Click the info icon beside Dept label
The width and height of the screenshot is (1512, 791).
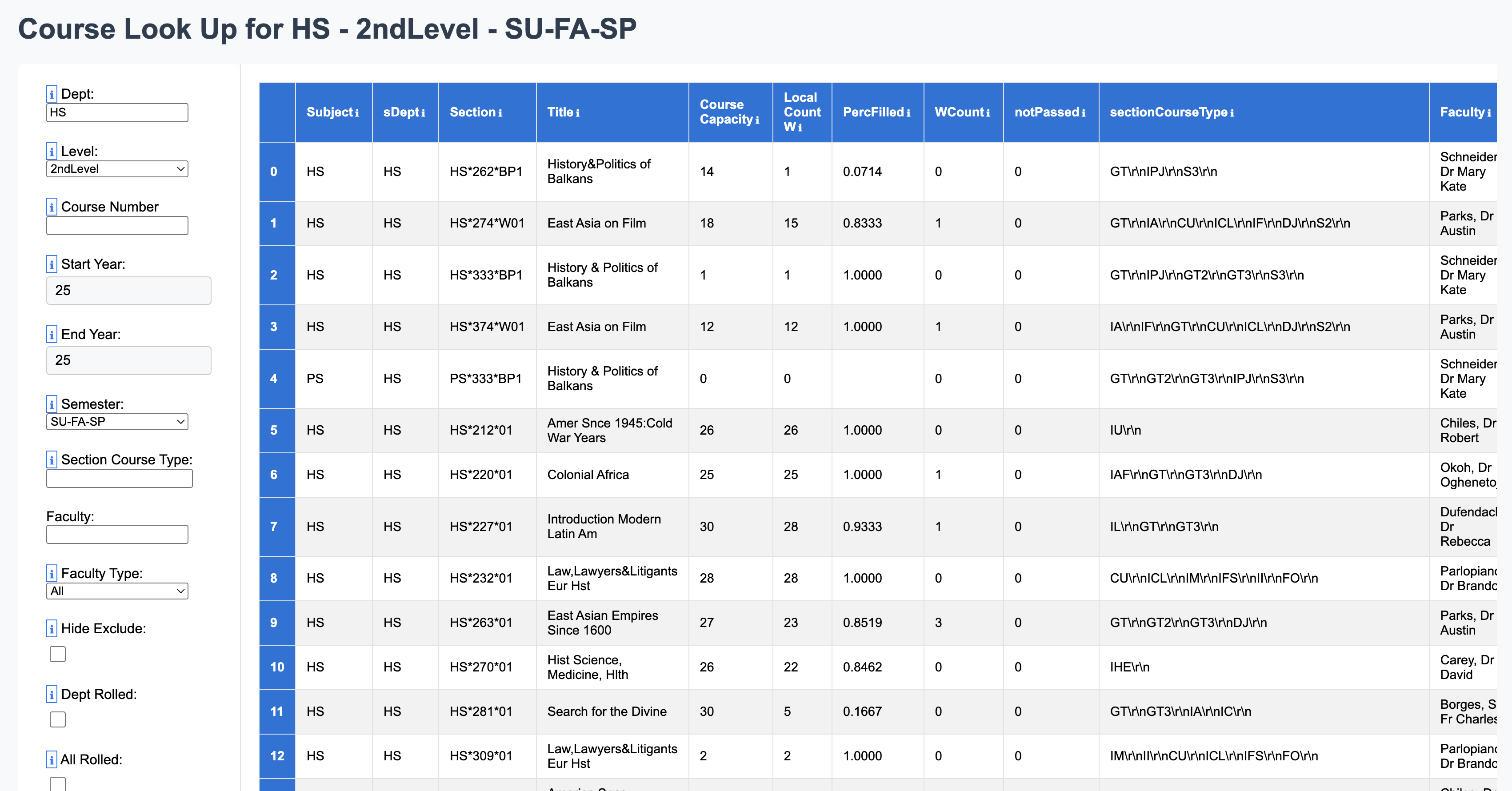tap(52, 94)
